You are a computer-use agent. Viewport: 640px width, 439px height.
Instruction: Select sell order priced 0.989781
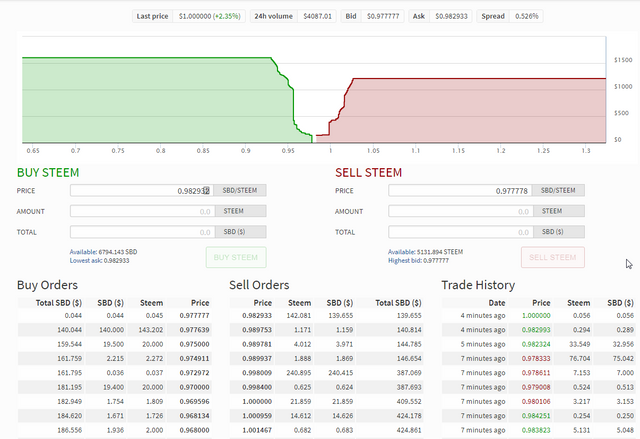click(x=327, y=344)
